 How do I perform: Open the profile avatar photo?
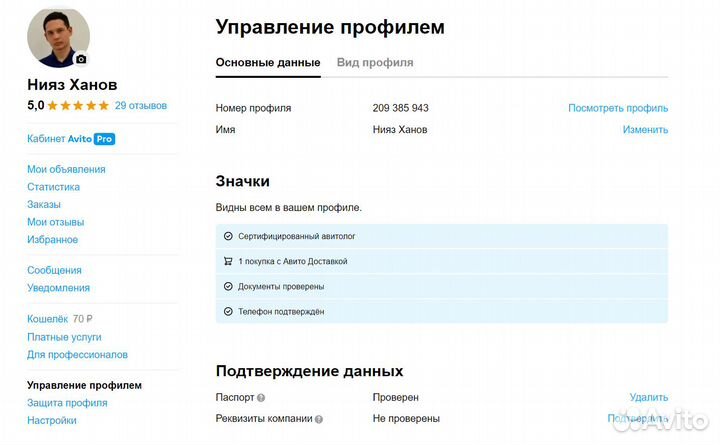(x=57, y=38)
